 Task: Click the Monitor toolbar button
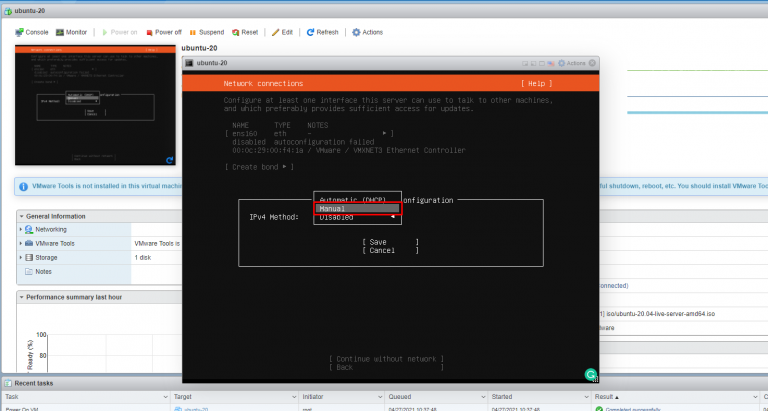[71, 32]
